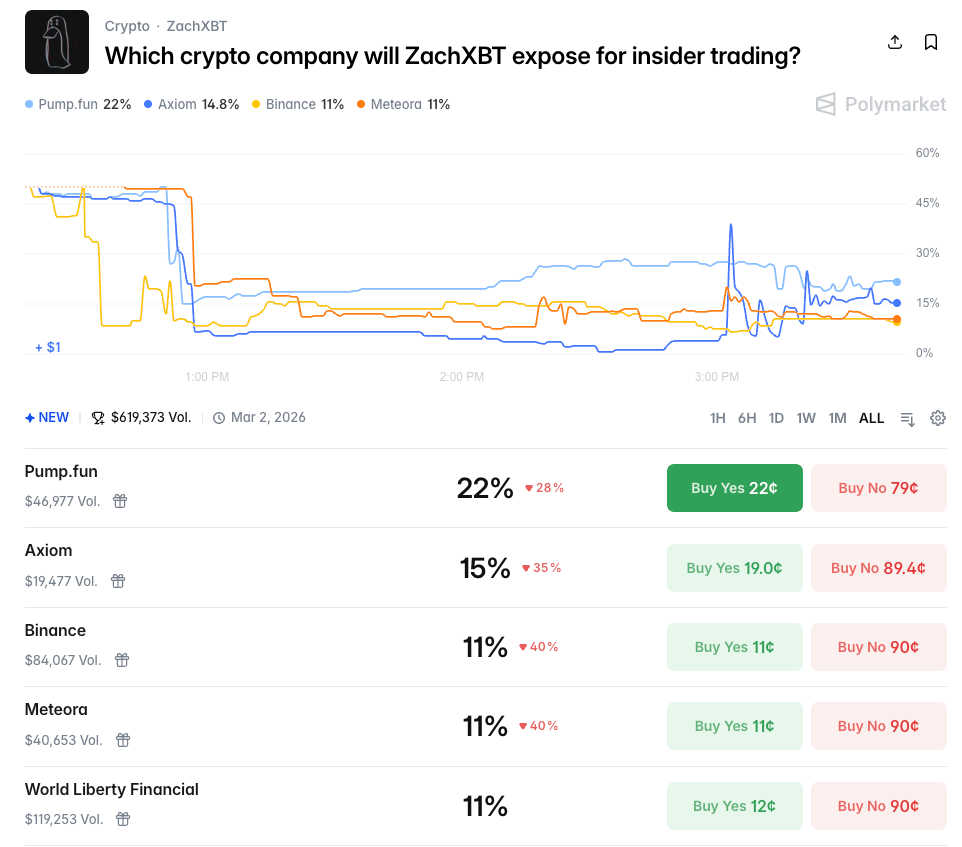
Task: Bookmark this market using the bookmark icon
Action: tap(931, 42)
